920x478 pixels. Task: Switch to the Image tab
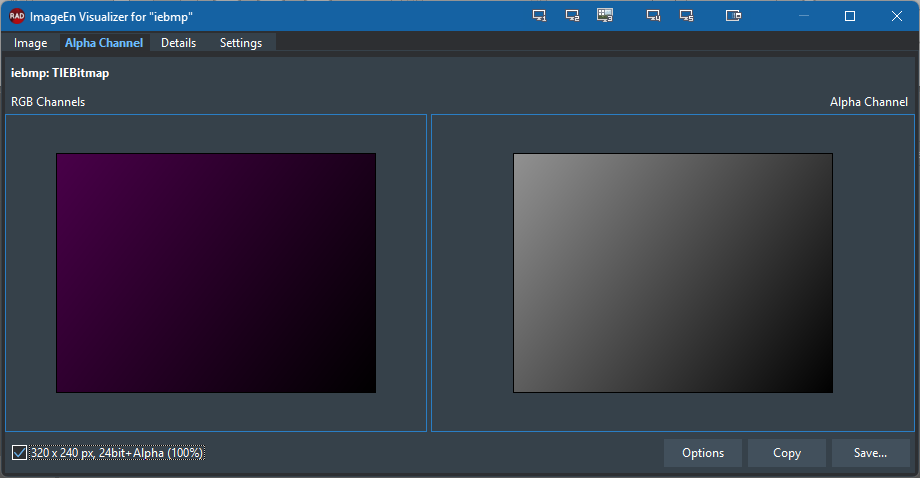pyautogui.click(x=31, y=43)
